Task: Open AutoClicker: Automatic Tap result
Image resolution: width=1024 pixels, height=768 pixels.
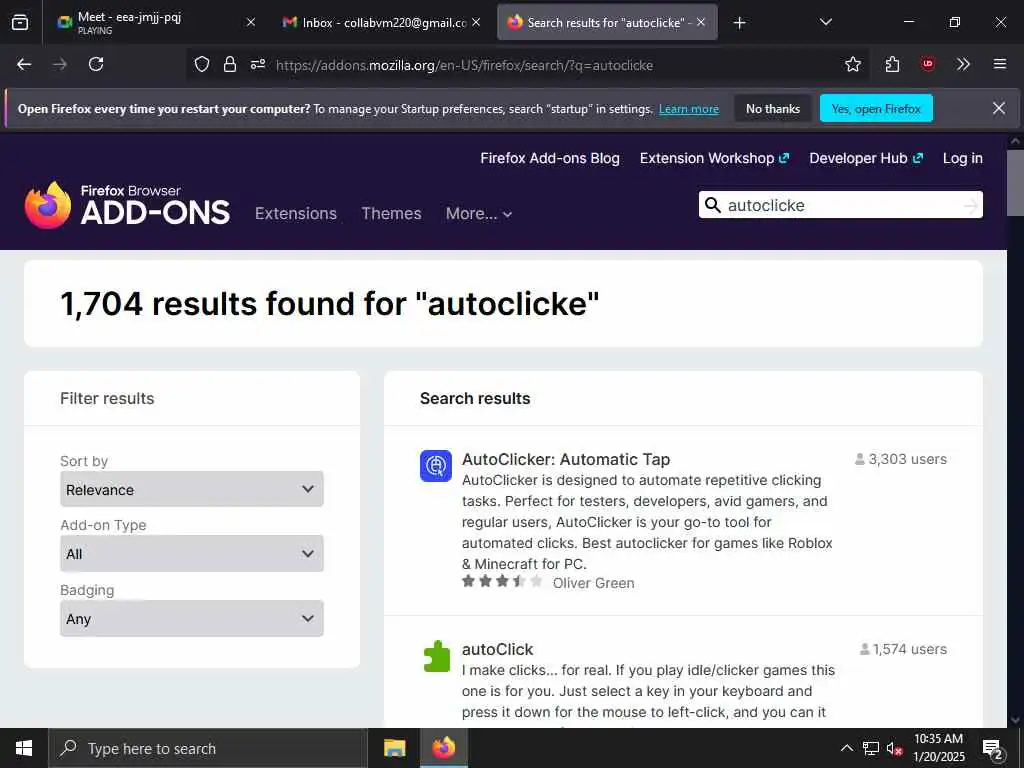Action: [x=566, y=459]
